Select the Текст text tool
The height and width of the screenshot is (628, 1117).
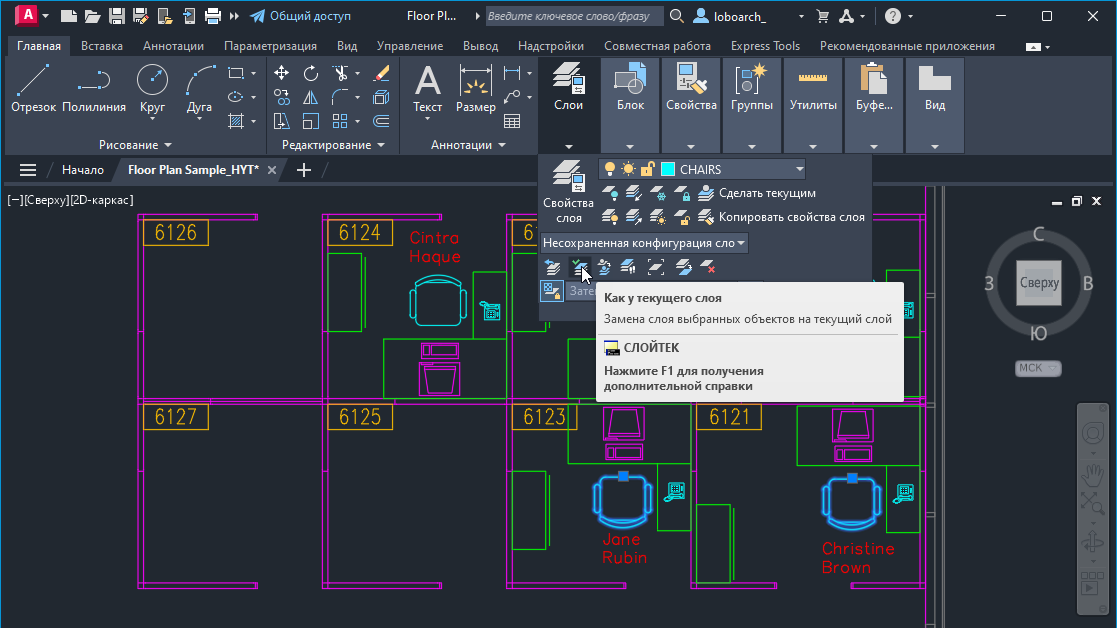coord(427,88)
